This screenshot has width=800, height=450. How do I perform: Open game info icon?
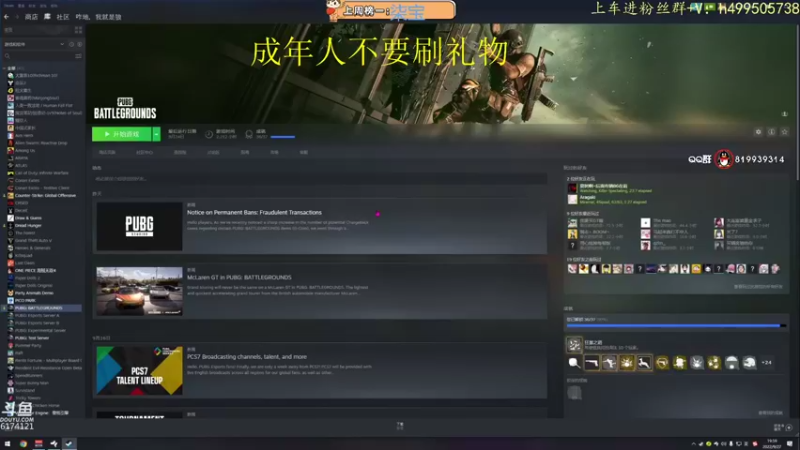(771, 132)
